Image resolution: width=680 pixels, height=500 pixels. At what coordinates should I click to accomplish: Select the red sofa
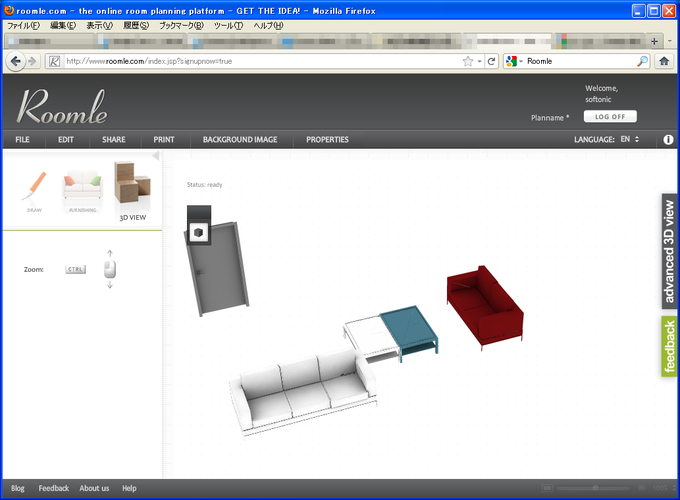point(485,307)
